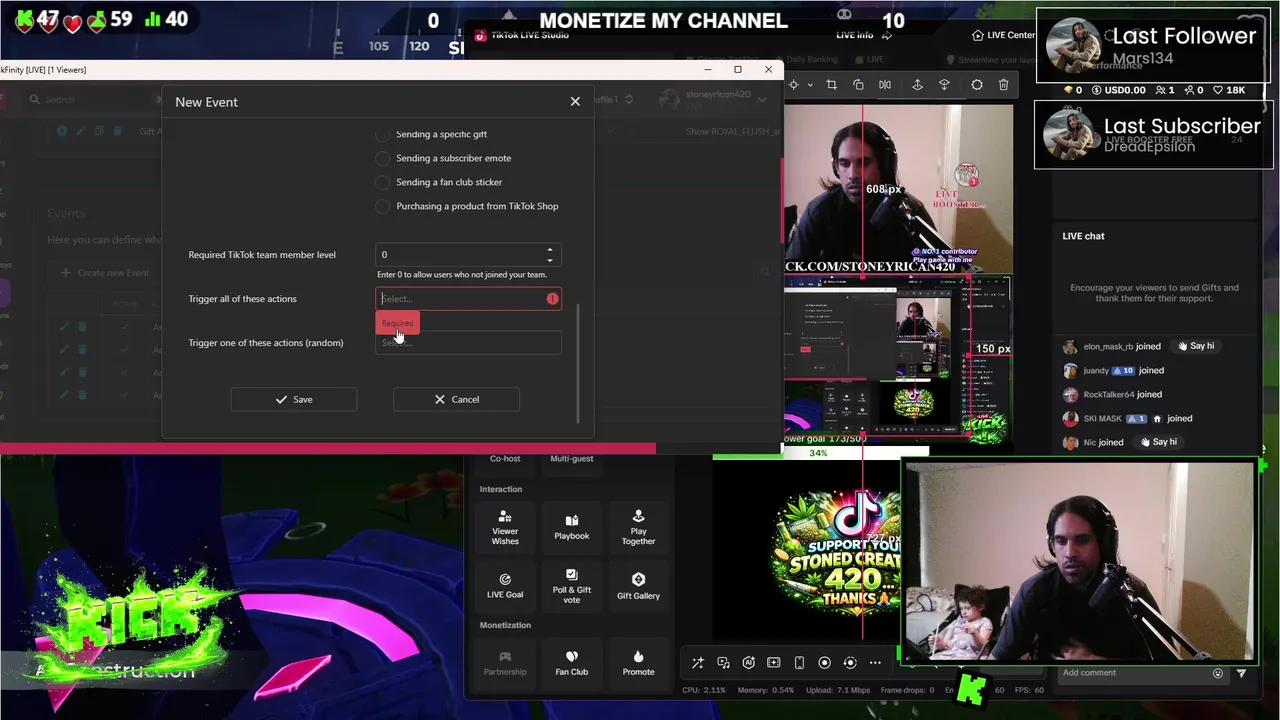The width and height of the screenshot is (1280, 720).
Task: Save the new event
Action: coord(294,399)
